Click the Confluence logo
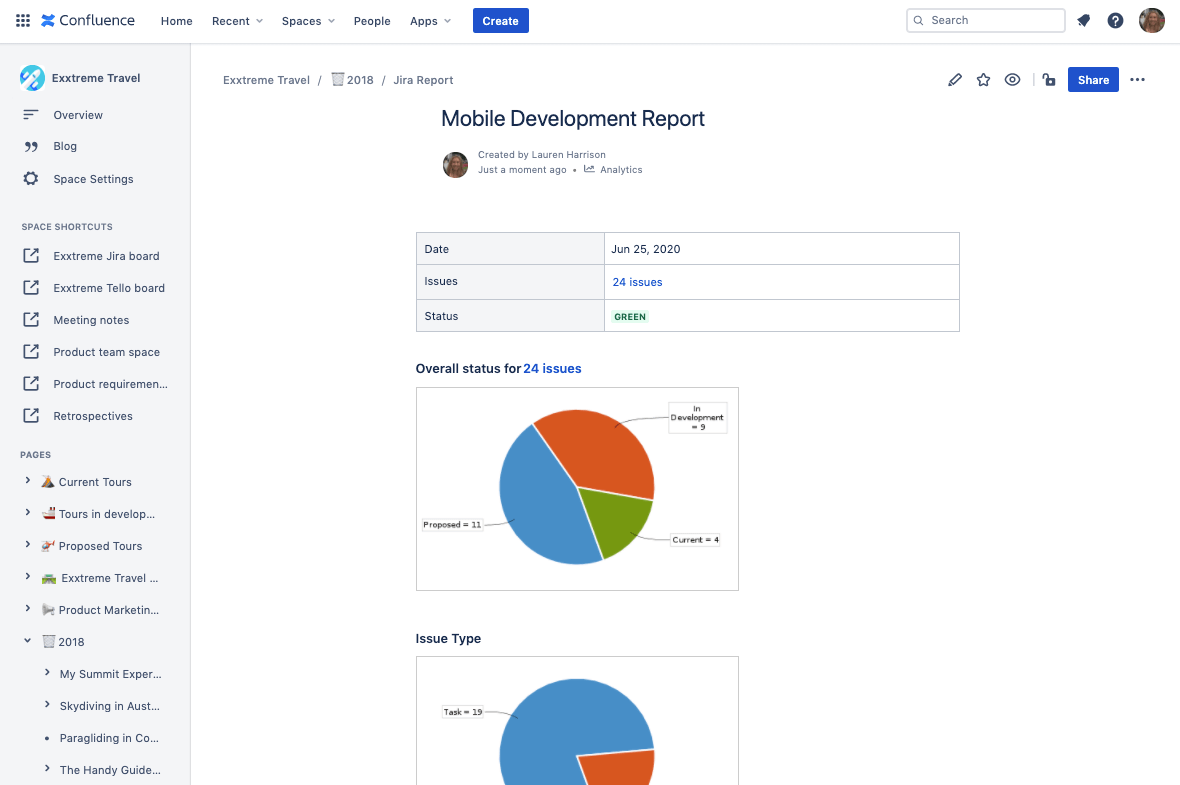 88,20
